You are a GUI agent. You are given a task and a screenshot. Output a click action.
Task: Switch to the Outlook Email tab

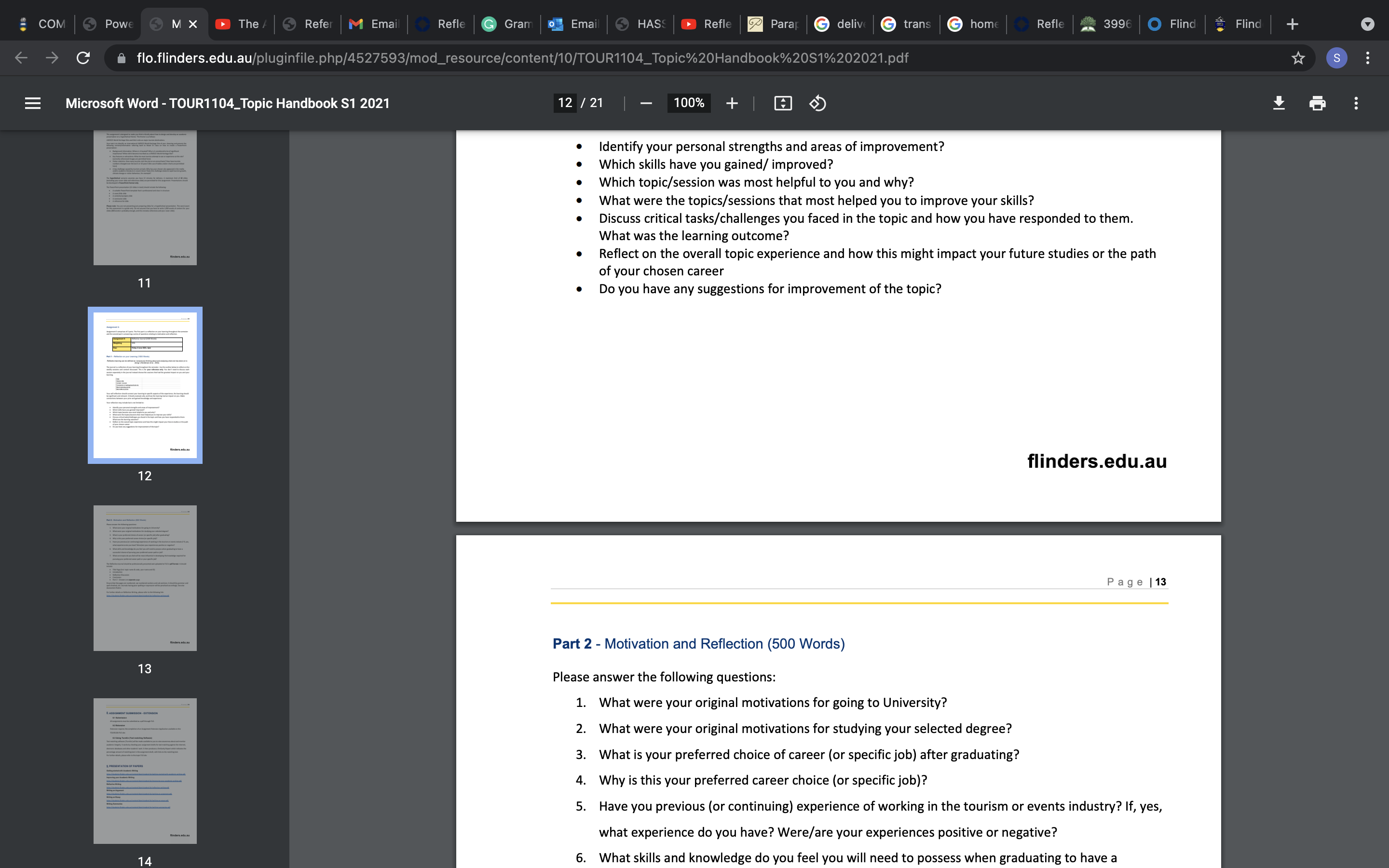pyautogui.click(x=574, y=24)
